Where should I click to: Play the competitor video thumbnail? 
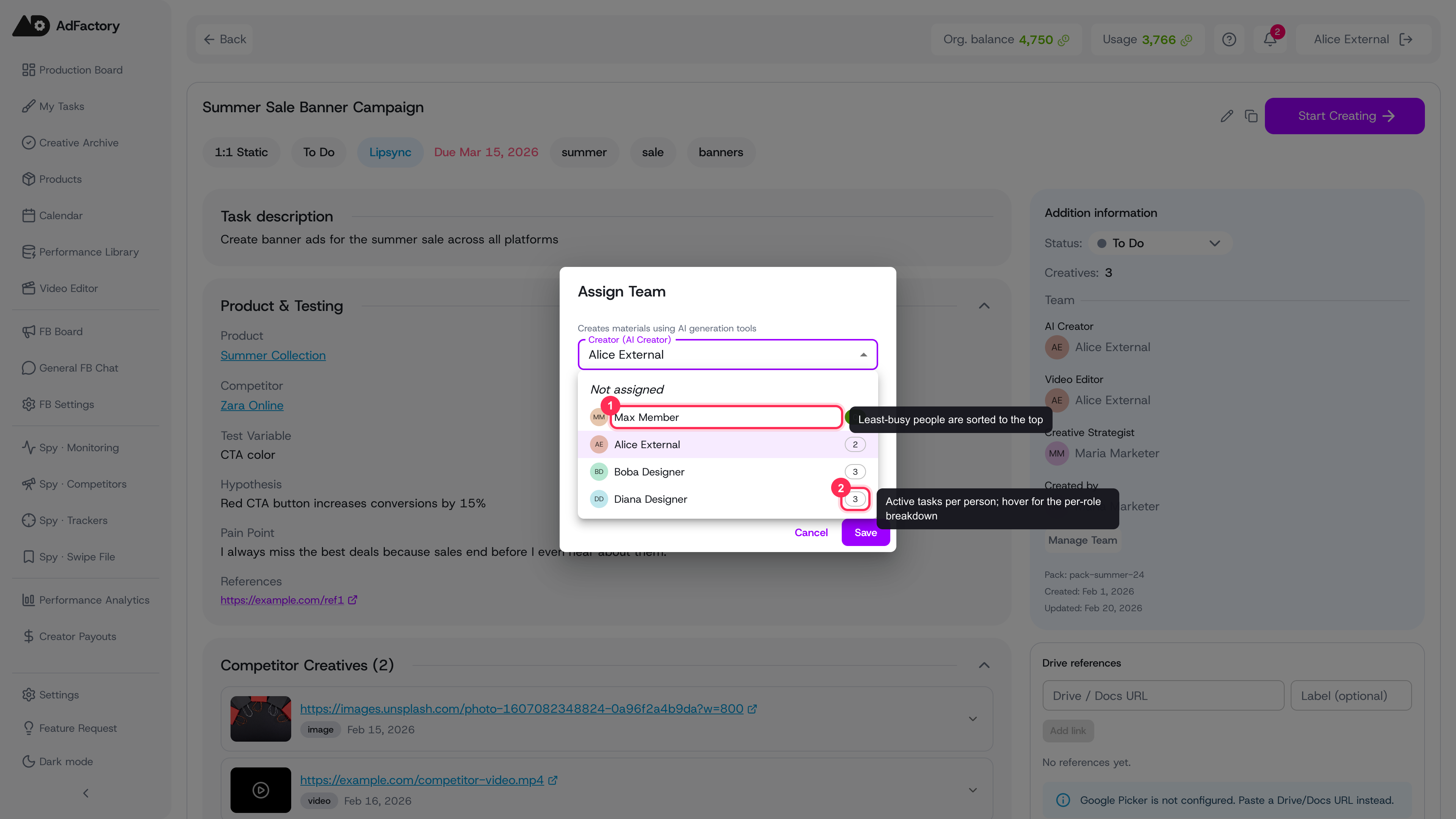pos(260,790)
